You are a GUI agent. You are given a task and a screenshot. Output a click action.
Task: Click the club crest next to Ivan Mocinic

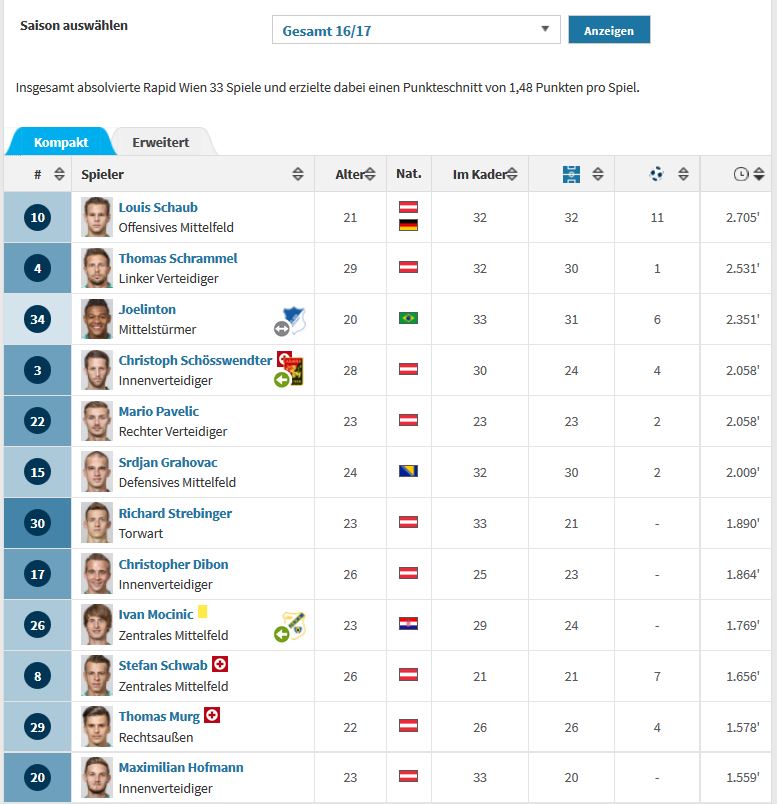tap(295, 625)
